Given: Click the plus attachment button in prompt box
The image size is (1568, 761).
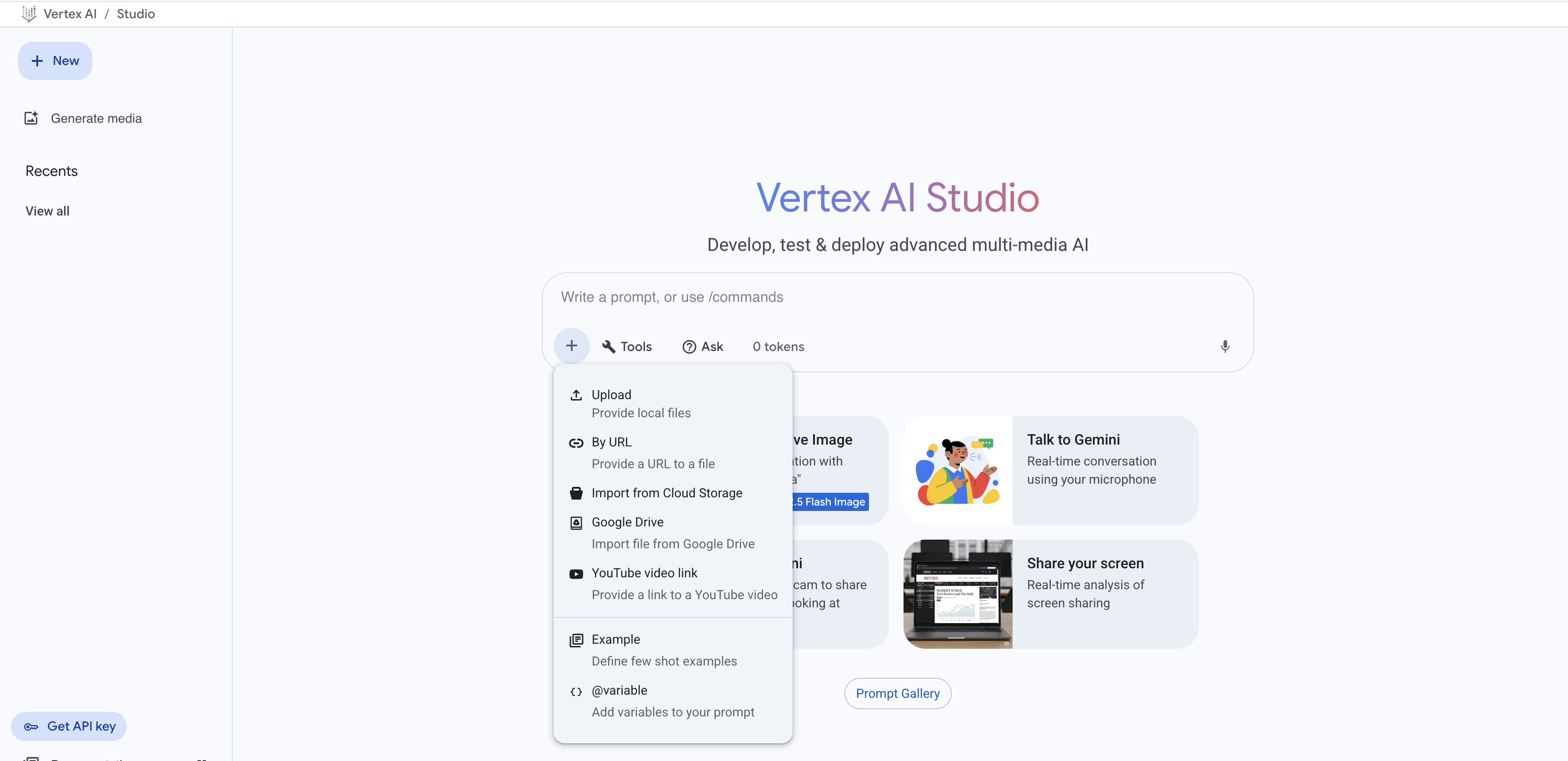Looking at the screenshot, I should (x=571, y=346).
